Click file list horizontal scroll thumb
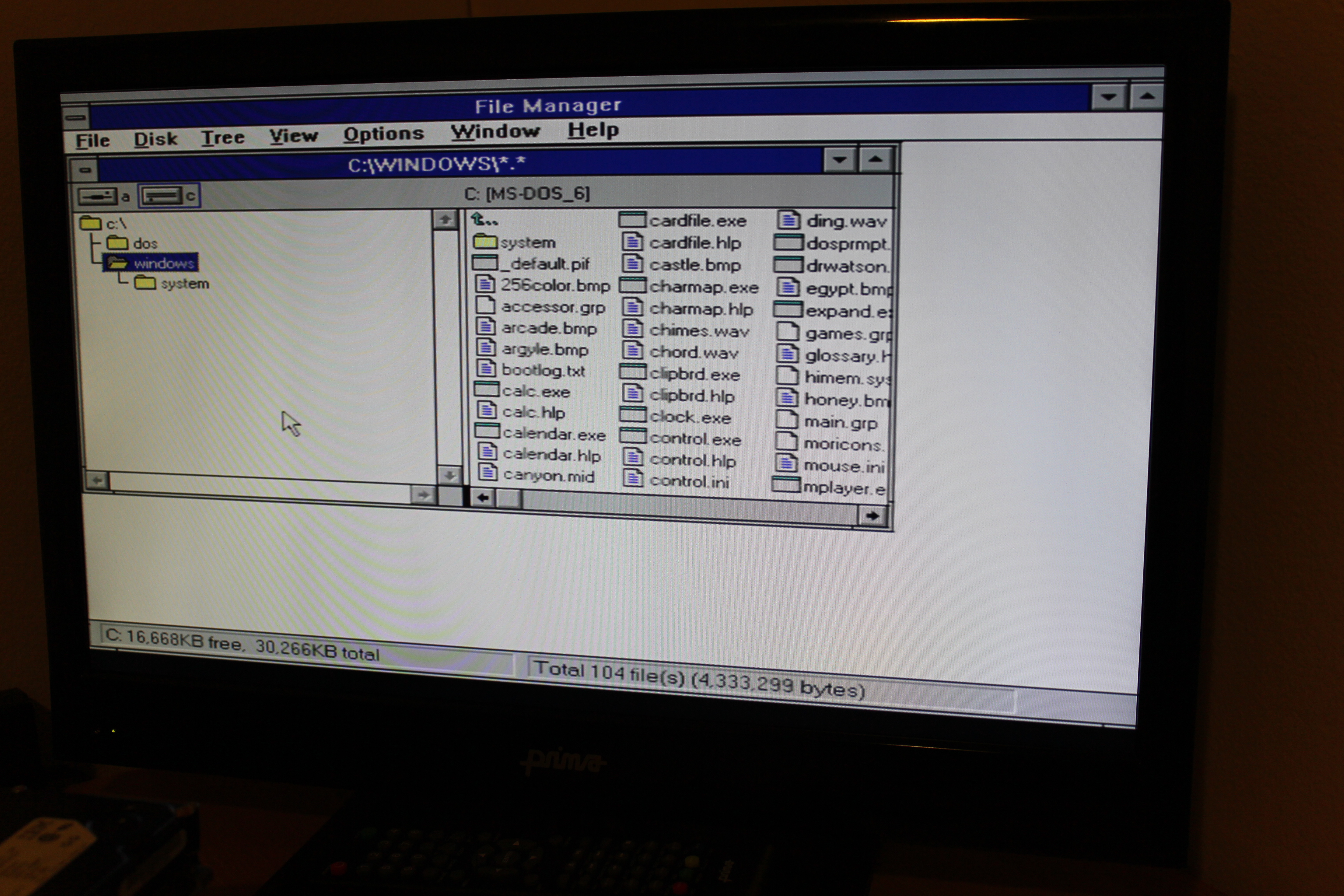Image resolution: width=1344 pixels, height=896 pixels. point(508,499)
